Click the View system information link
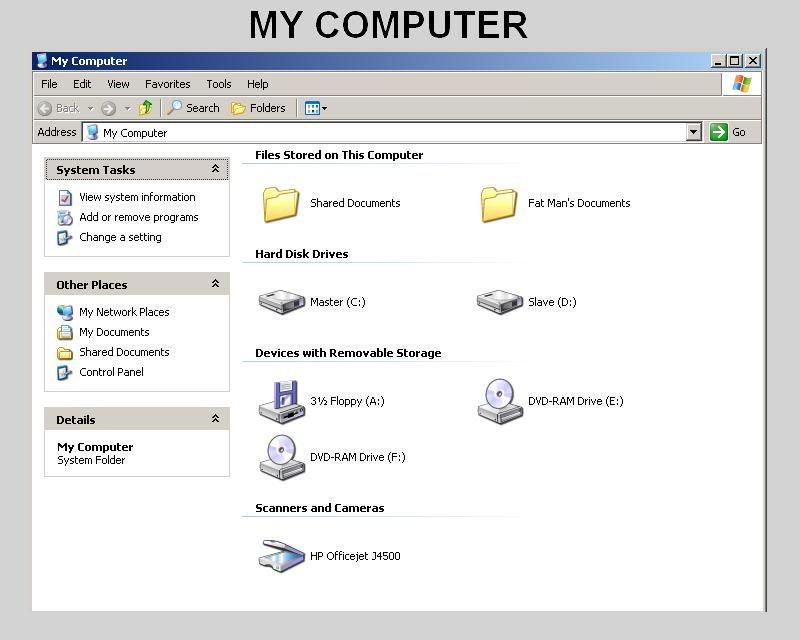The width and height of the screenshot is (800, 640). tap(137, 197)
